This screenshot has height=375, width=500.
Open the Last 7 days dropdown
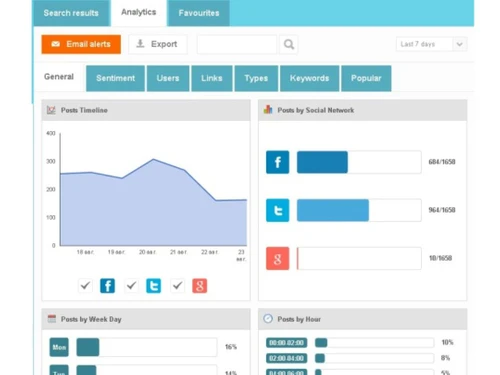click(431, 44)
